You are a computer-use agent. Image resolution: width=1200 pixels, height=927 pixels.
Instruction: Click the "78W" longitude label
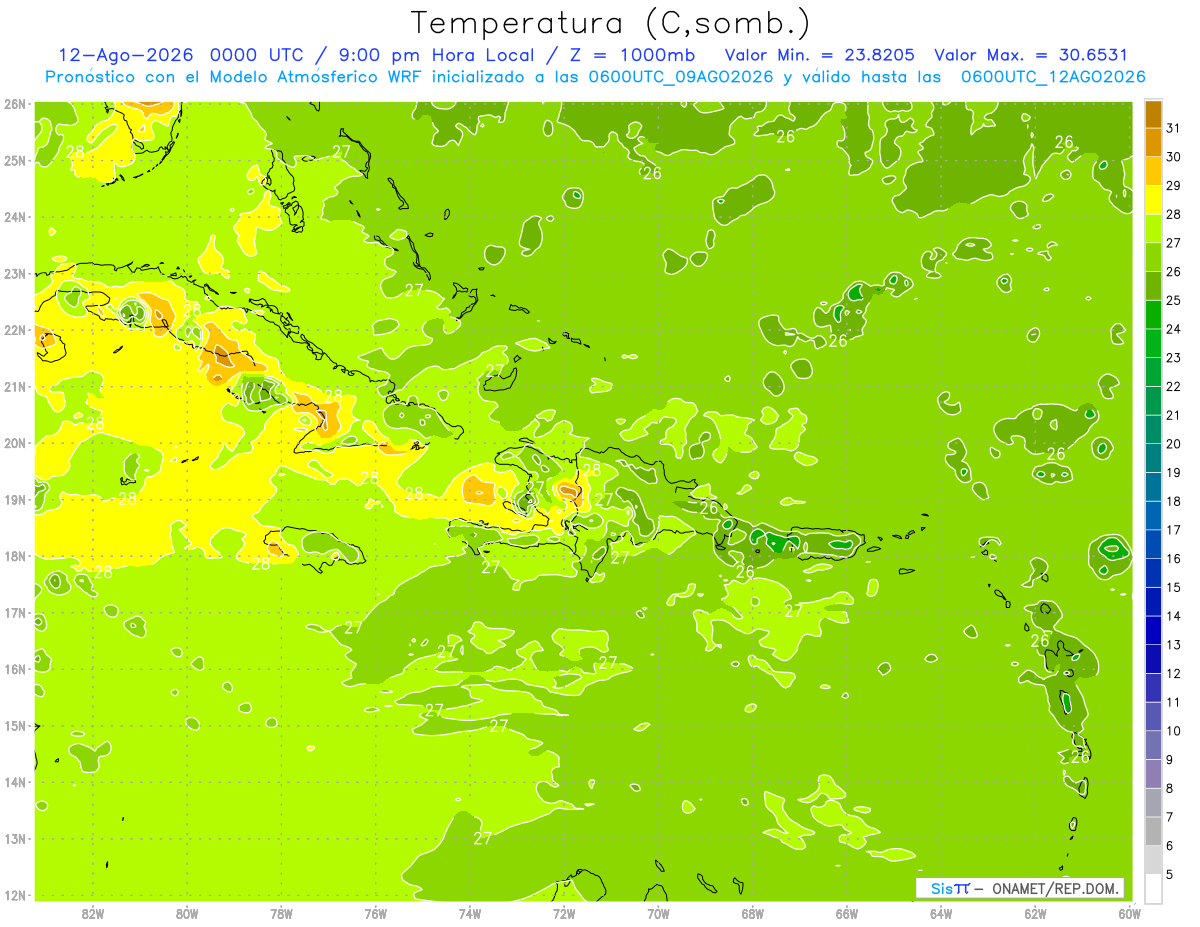[281, 913]
